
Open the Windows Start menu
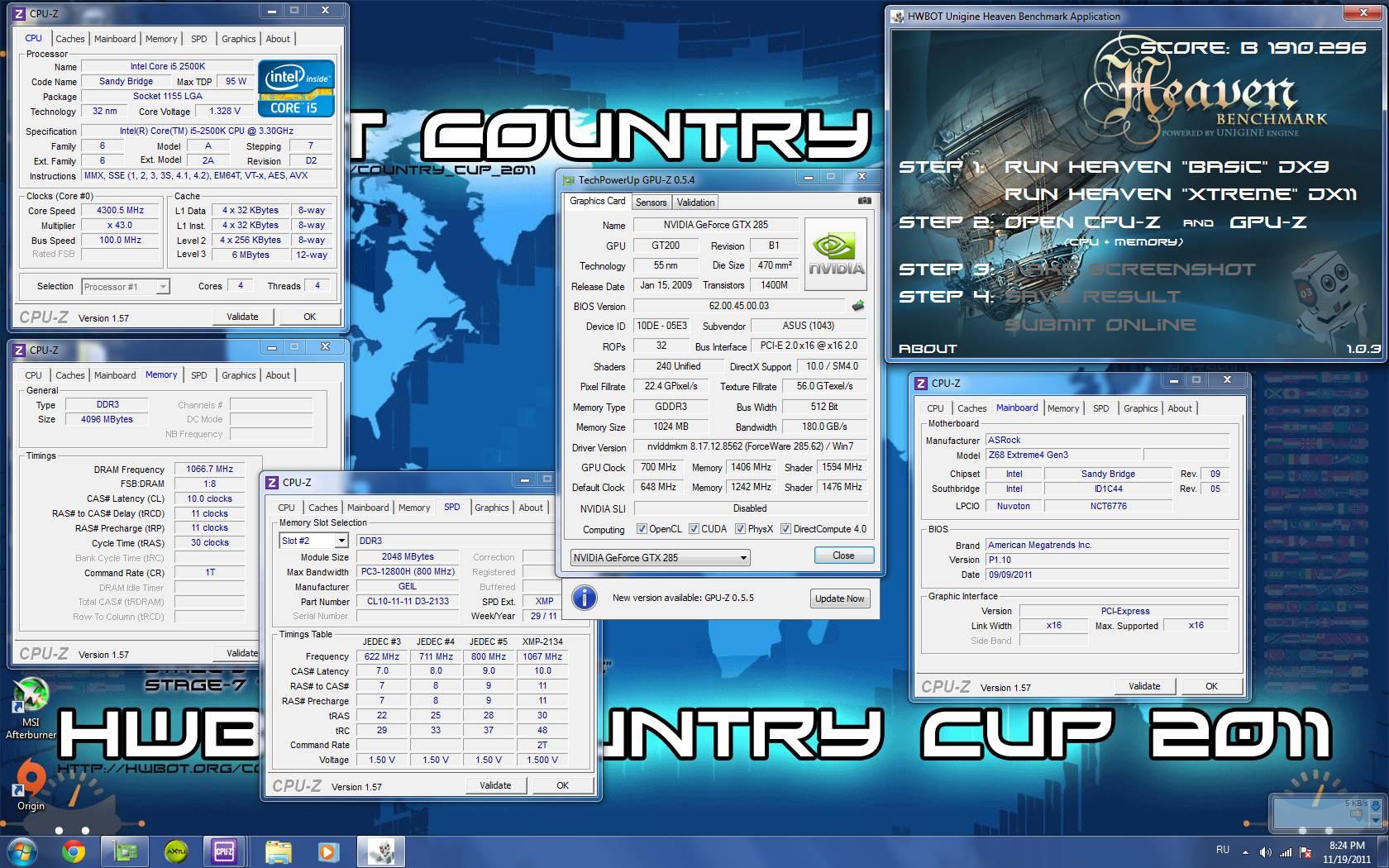21,851
